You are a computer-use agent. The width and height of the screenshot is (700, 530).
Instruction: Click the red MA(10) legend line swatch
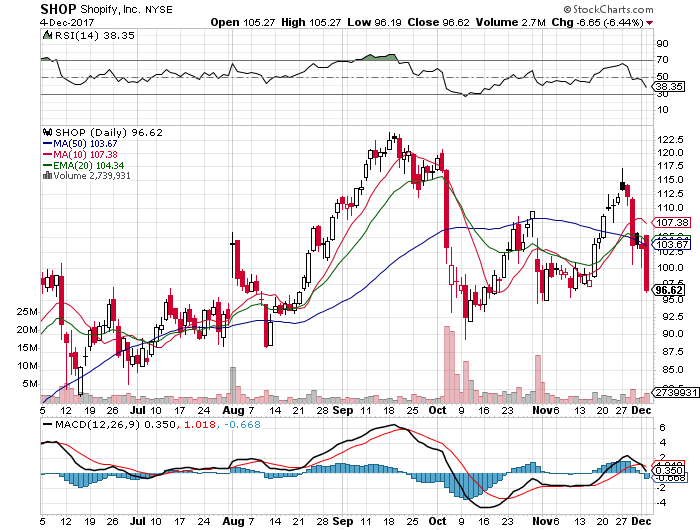point(47,155)
